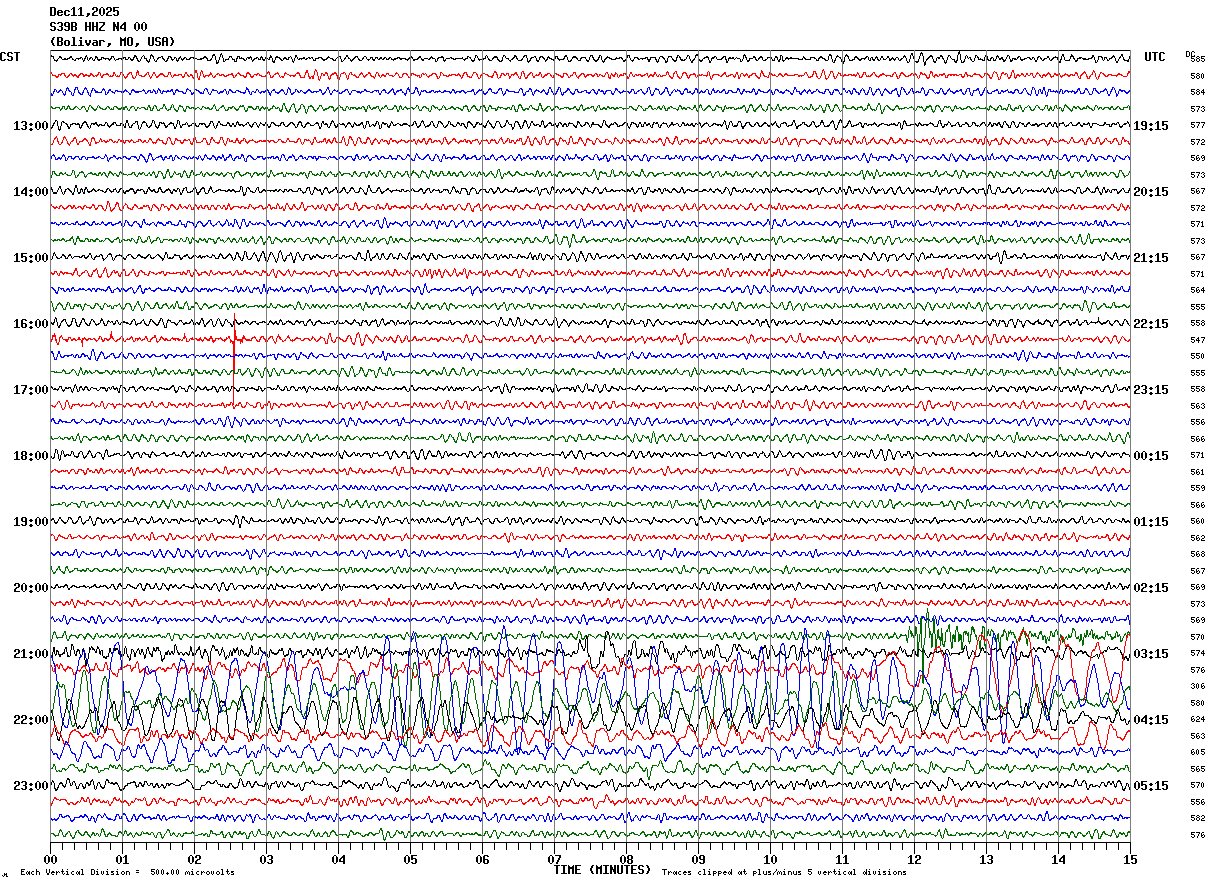Image resolution: width=1210 pixels, height=886 pixels.
Task: Click the Dec11,2025 date label
Action: click(x=84, y=12)
